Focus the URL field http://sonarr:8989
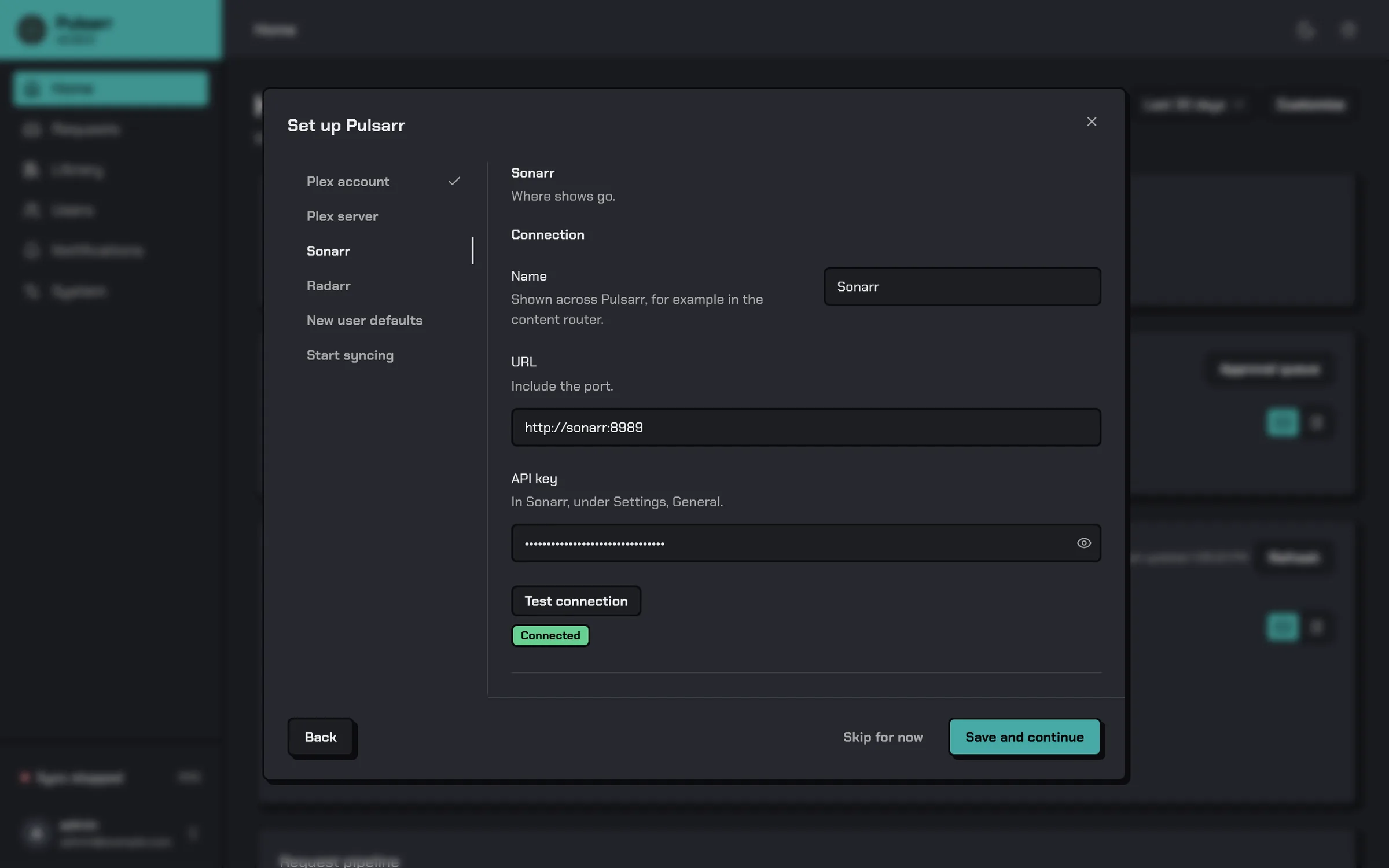Image resolution: width=1389 pixels, height=868 pixels. (806, 427)
